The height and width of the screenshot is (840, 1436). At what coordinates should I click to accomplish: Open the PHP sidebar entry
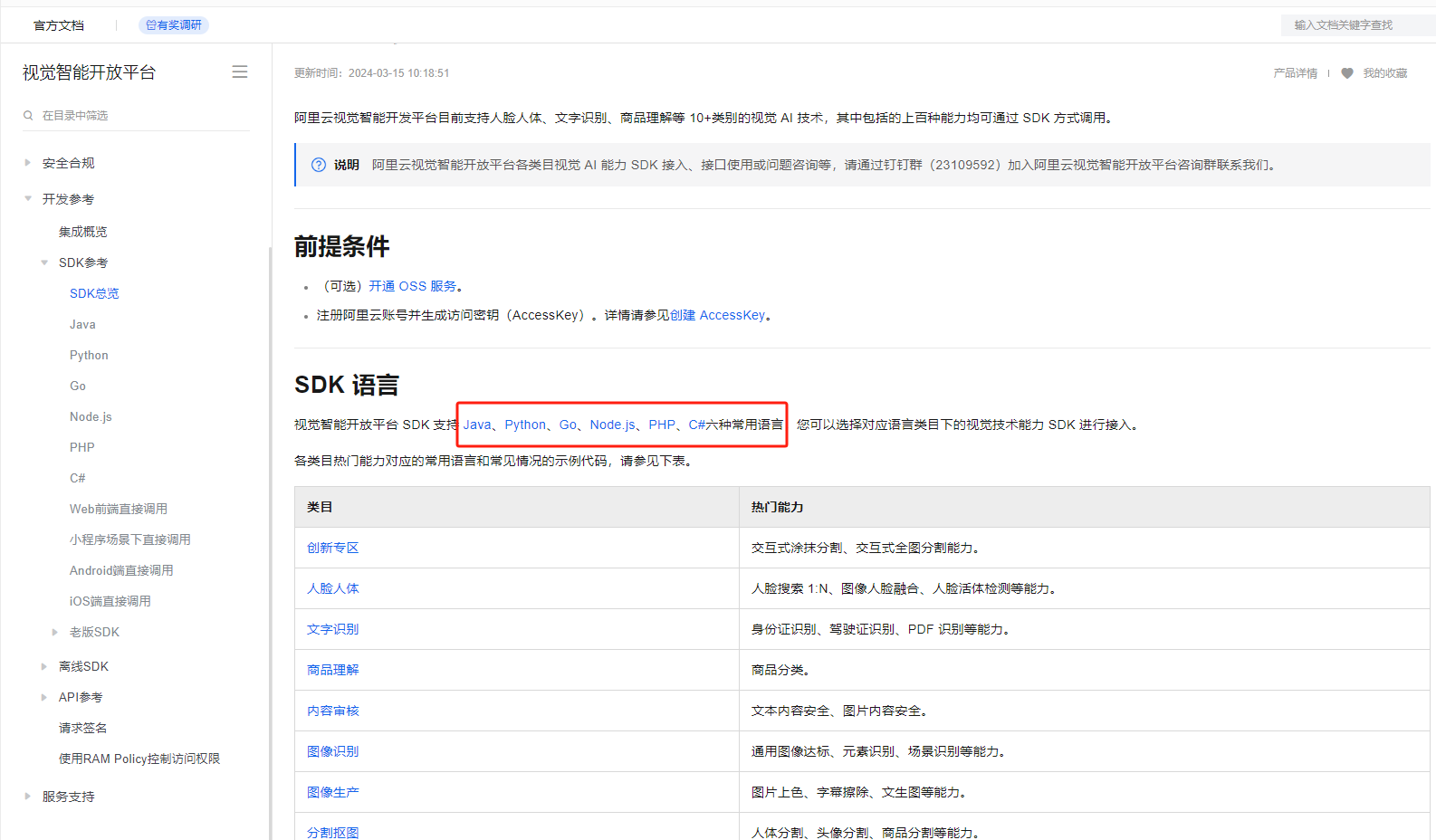(82, 447)
